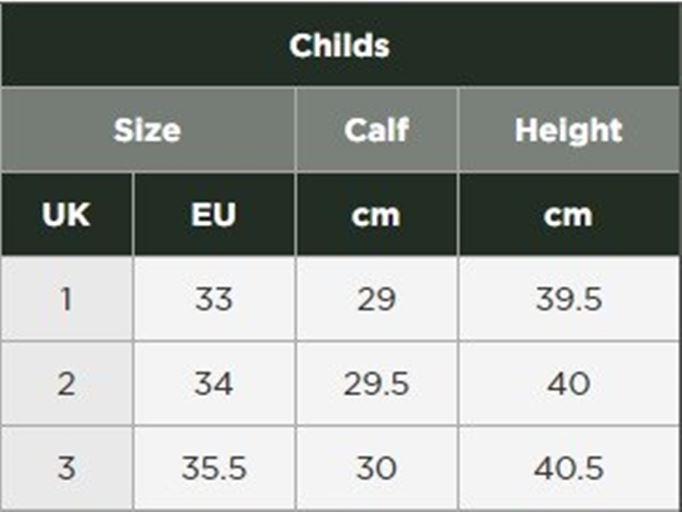Click the EU size 35.5 cell
The height and width of the screenshot is (512, 682).
(214, 468)
